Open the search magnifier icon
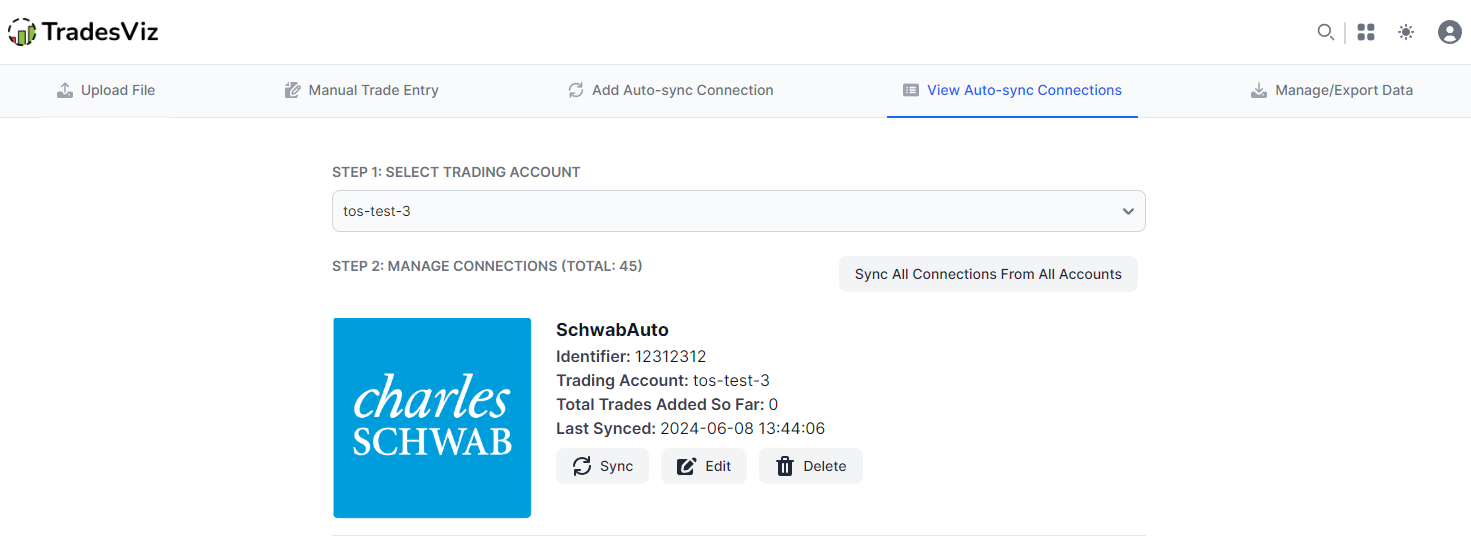This screenshot has height=541, width=1471. (x=1325, y=32)
